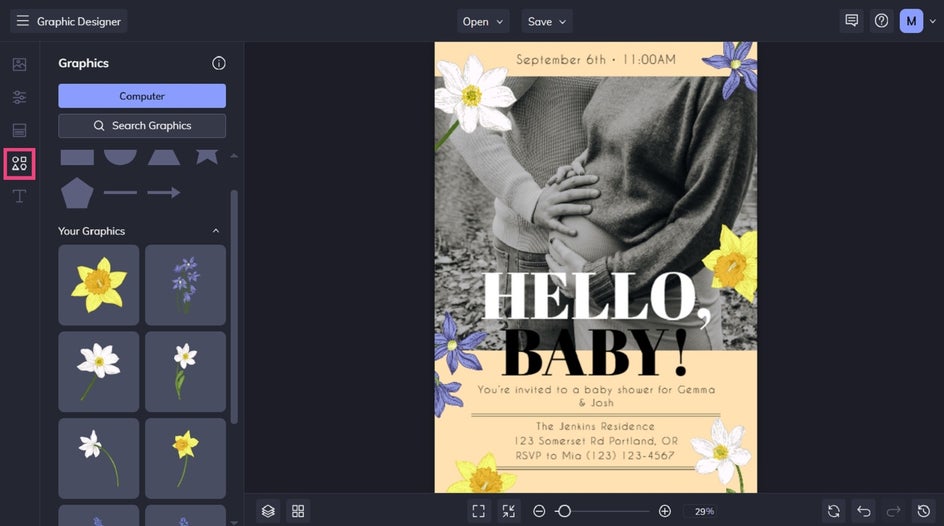Select the September 6th date text
This screenshot has height=526, width=944.
[x=596, y=59]
